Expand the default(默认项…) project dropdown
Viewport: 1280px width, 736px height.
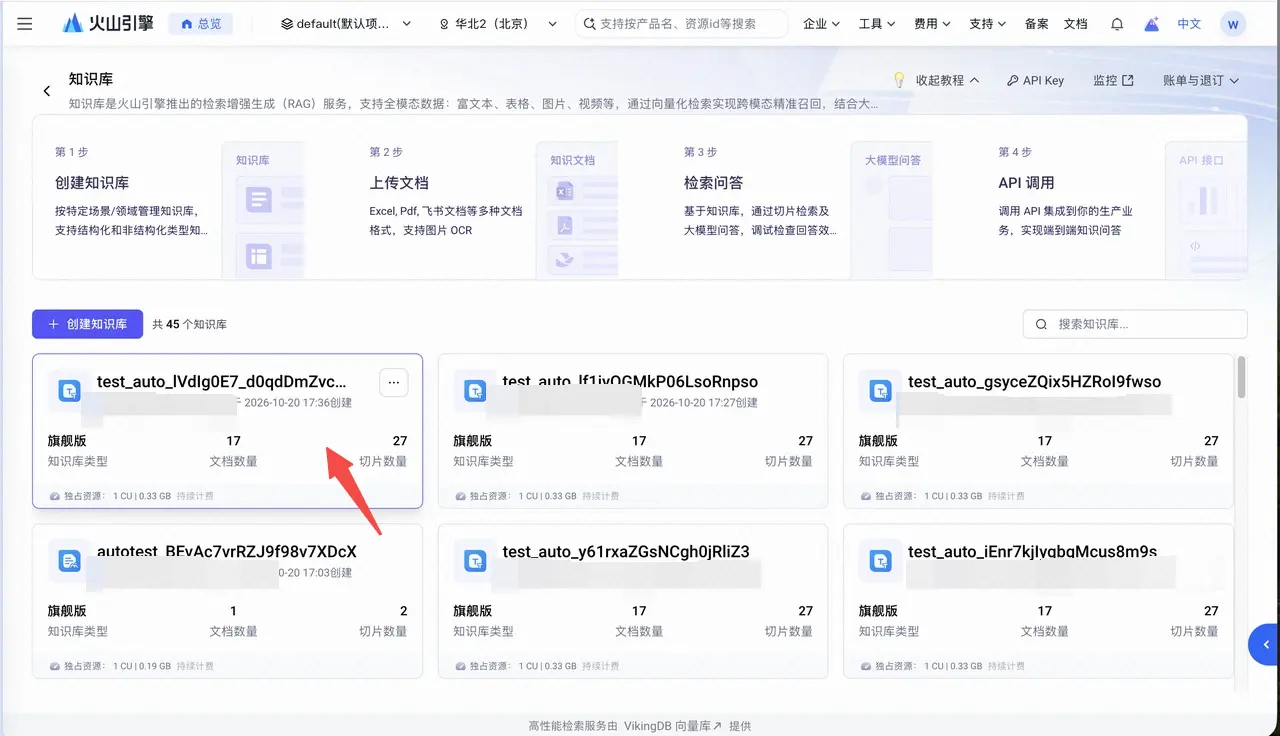tap(346, 24)
